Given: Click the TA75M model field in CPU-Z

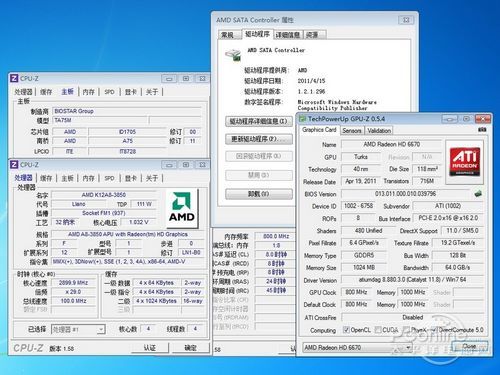Looking at the screenshot, I should coord(100,120).
